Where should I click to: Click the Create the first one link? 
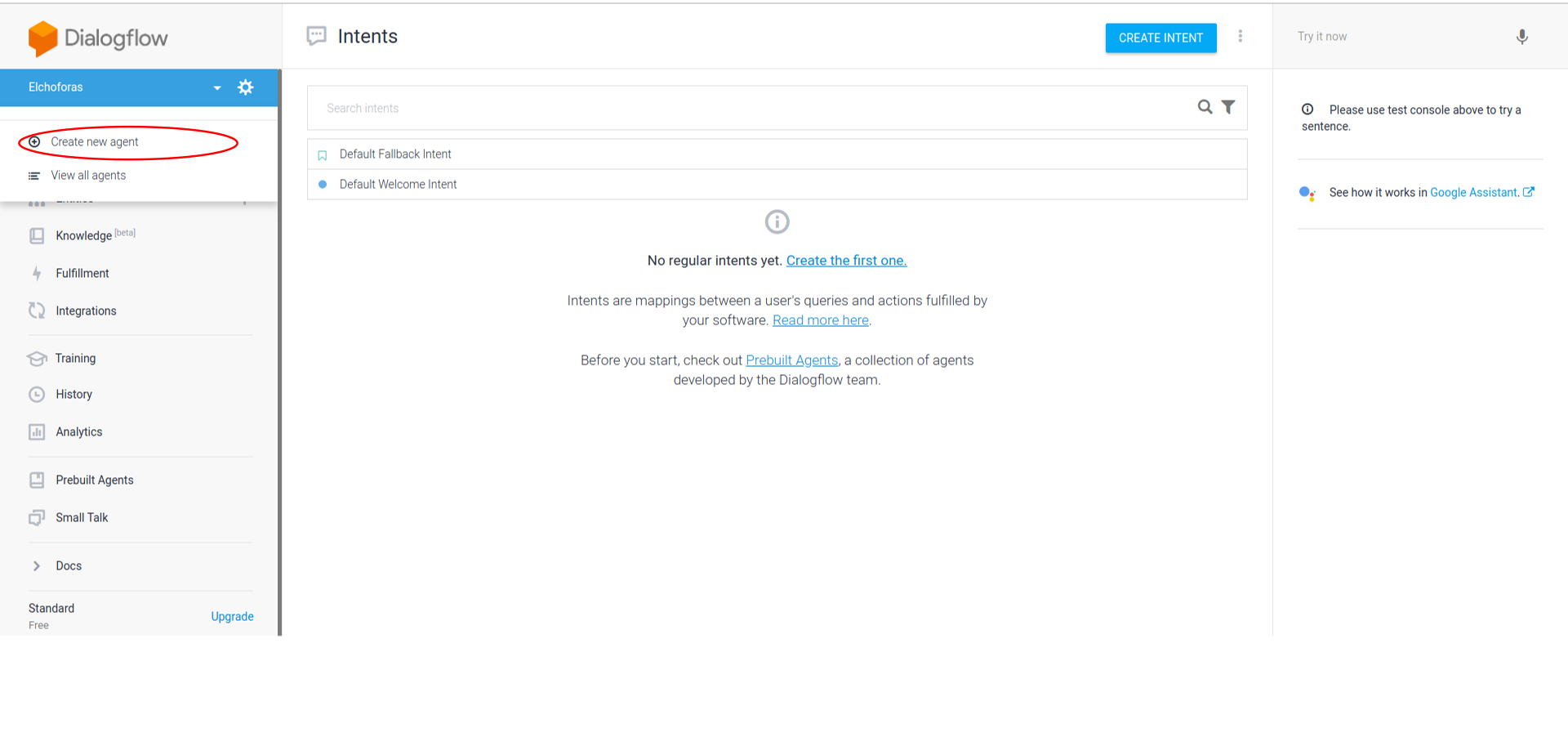click(846, 261)
